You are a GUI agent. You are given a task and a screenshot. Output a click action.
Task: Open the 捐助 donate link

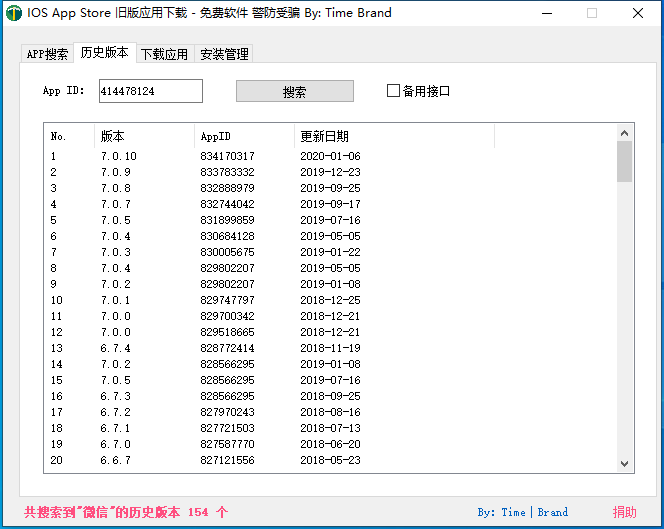coord(624,512)
